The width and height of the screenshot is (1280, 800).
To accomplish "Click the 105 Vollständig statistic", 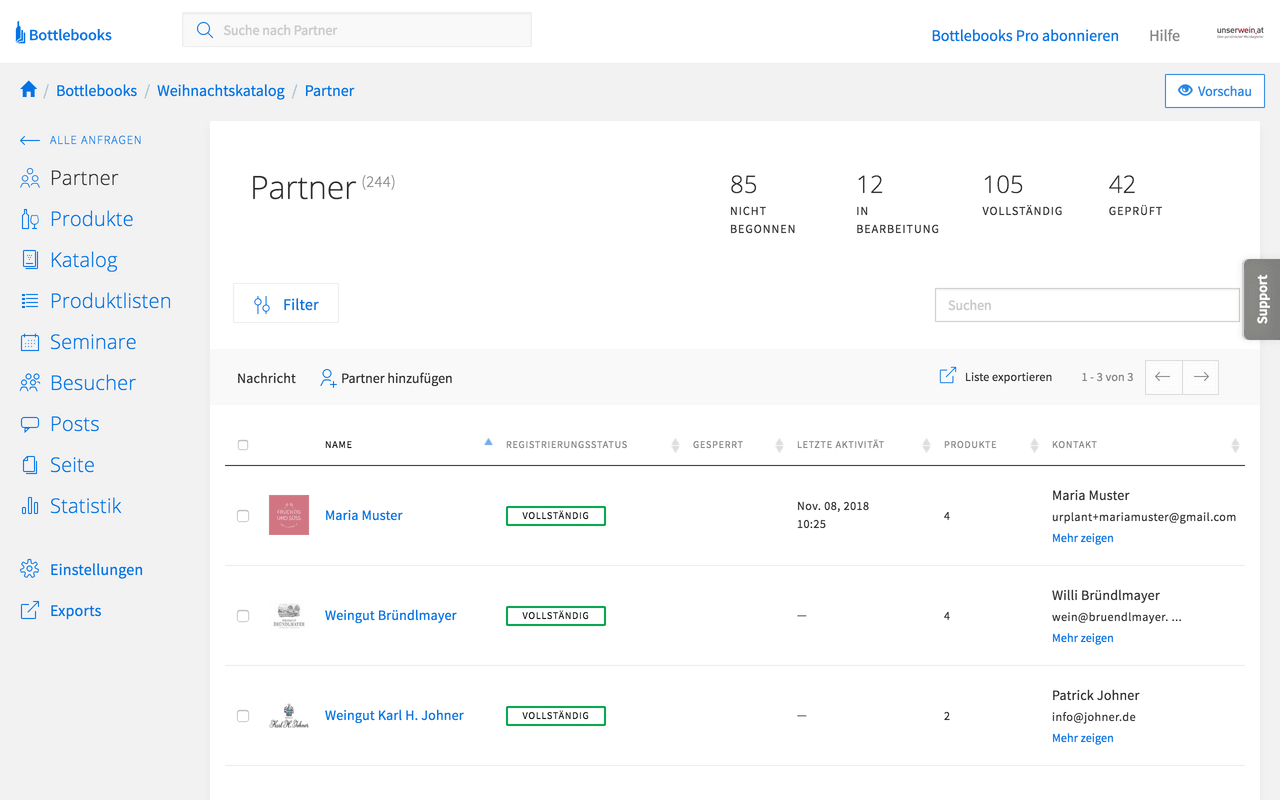I will [1022, 195].
